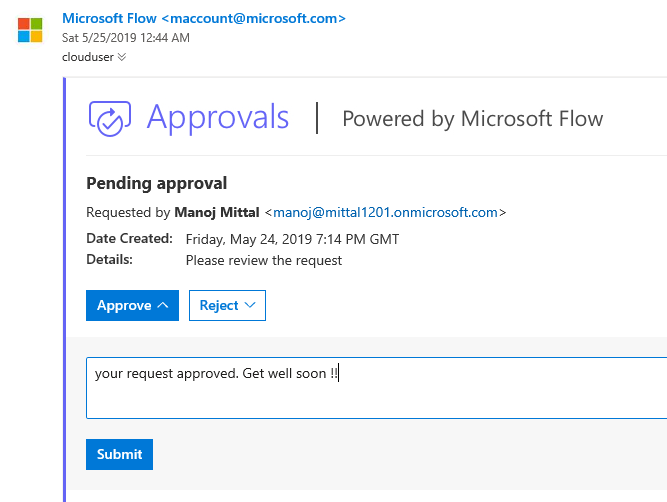The height and width of the screenshot is (502, 667).
Task: Collapse the Approve option
Action: [x=132, y=305]
